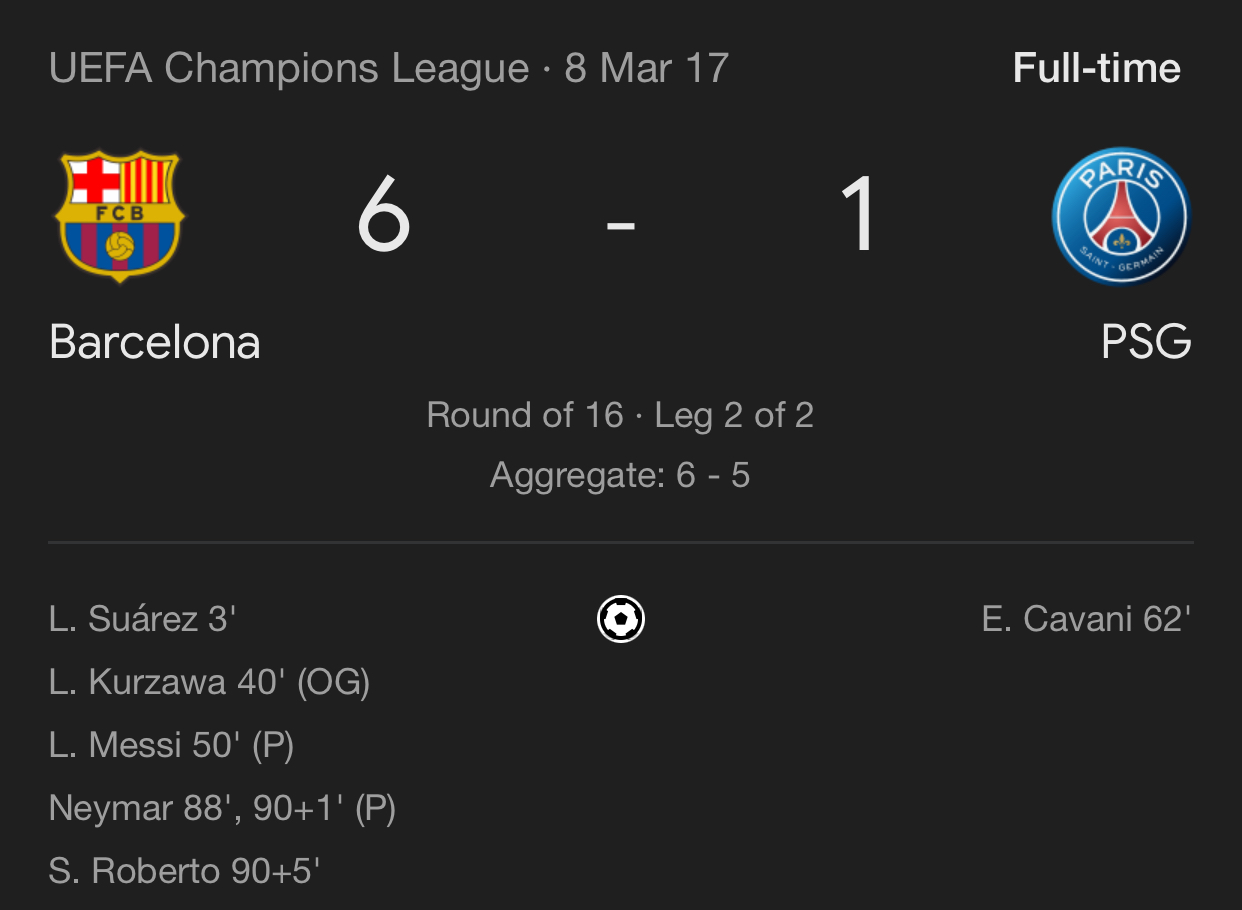Click the 8 Mar 17 match date

[x=647, y=69]
